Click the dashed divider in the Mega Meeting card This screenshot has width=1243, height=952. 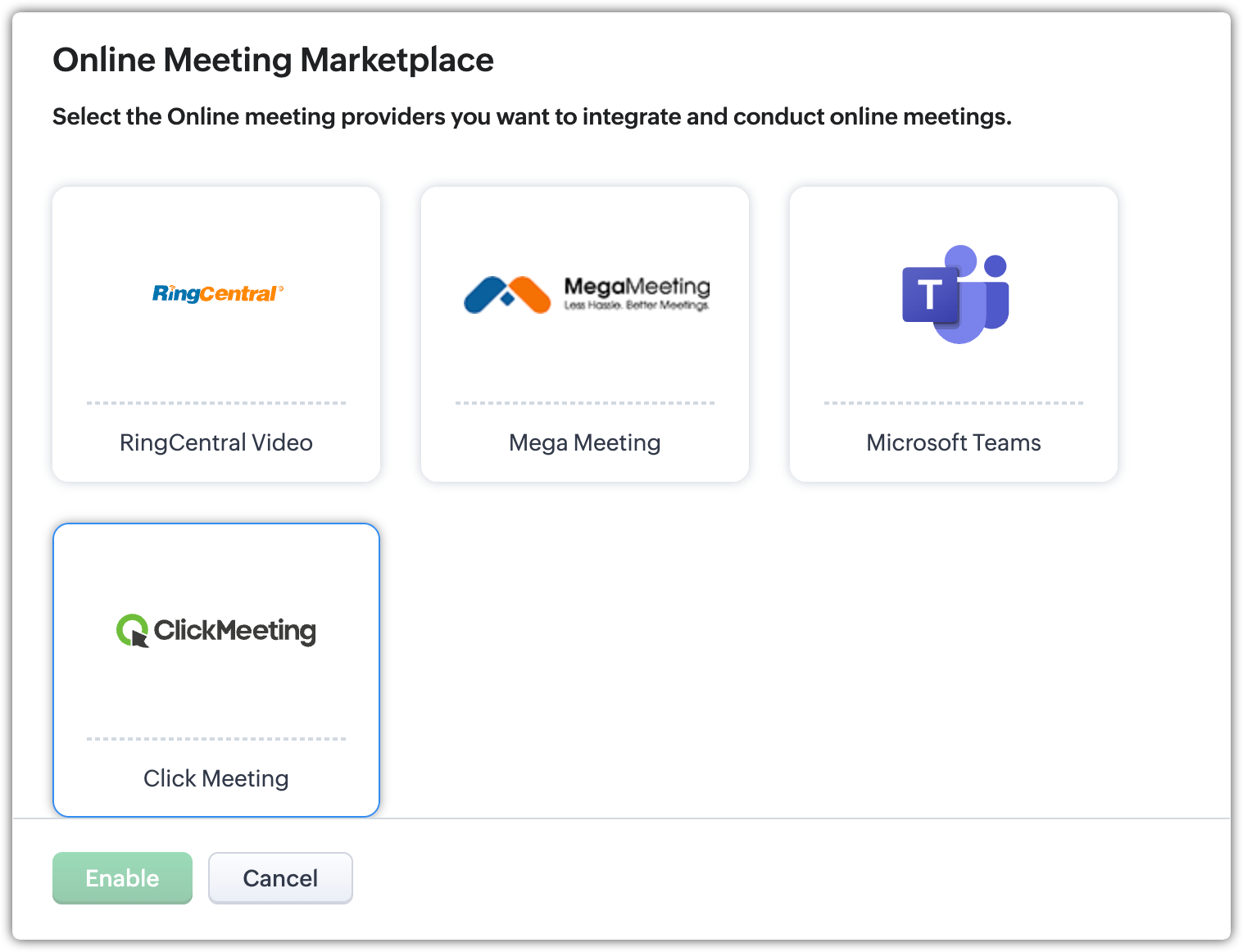(584, 403)
